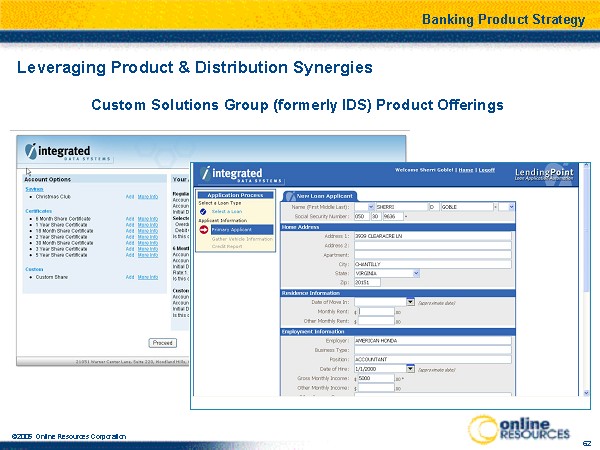
Task: Click the Logoff link
Action: tap(485, 170)
